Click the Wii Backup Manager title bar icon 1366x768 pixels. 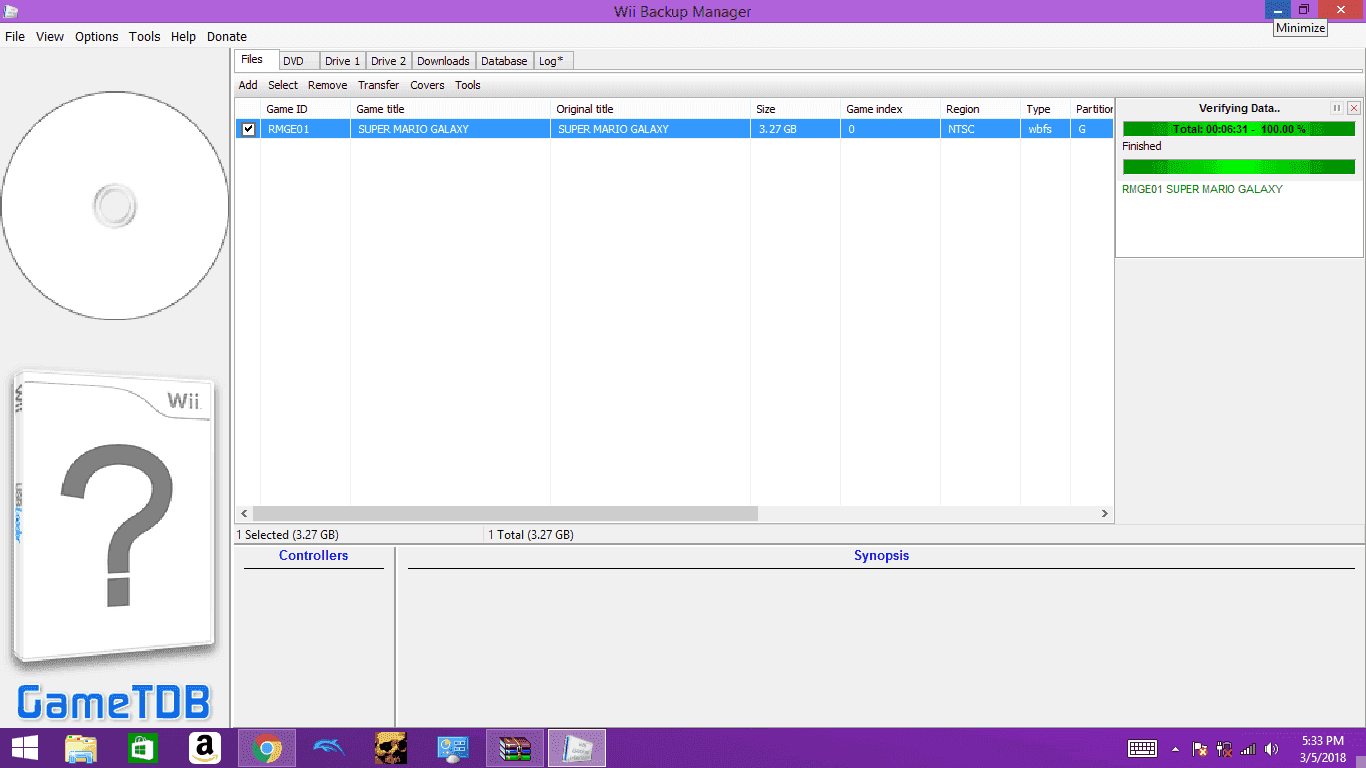11,11
